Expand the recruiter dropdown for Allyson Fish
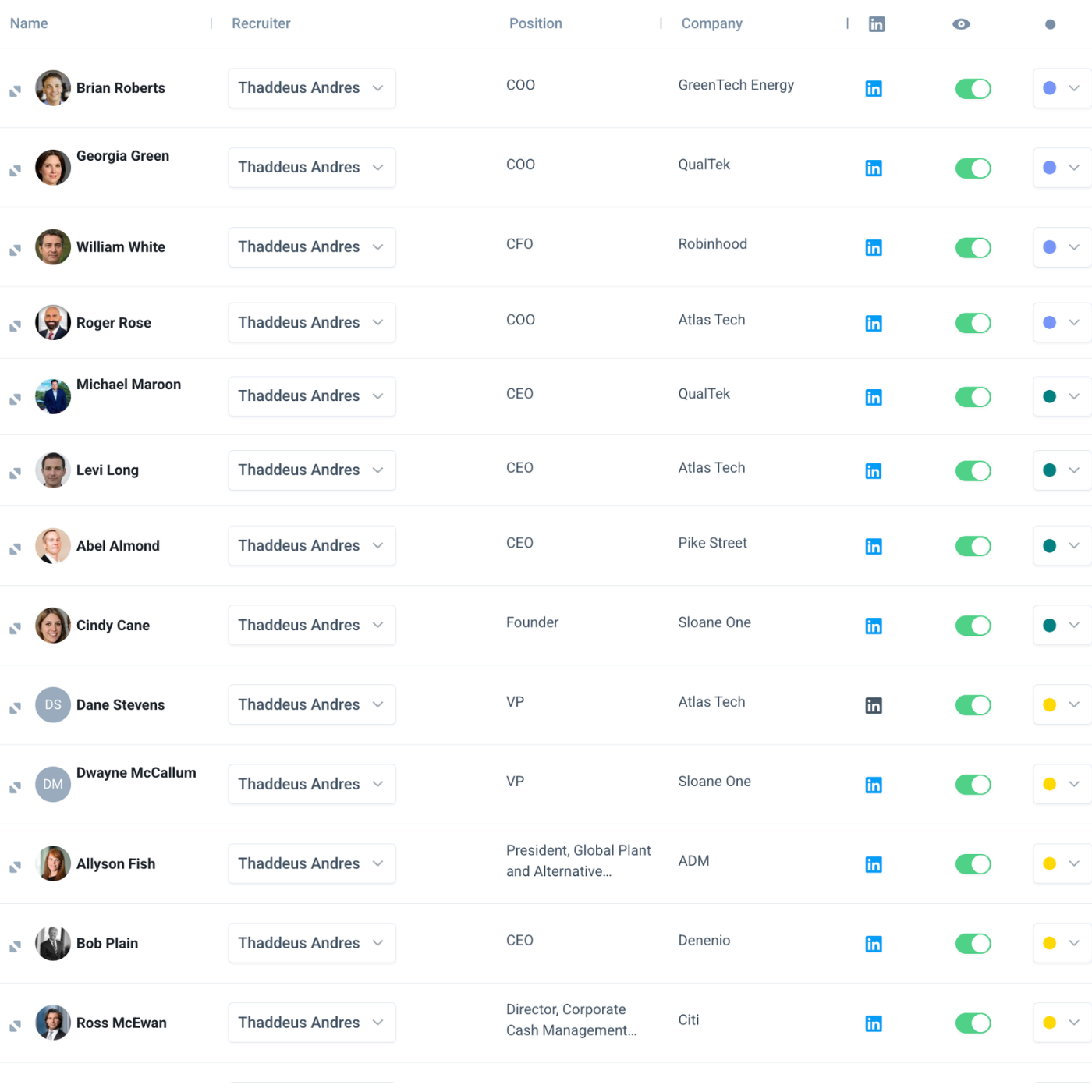Image resolution: width=1092 pixels, height=1092 pixels. click(311, 863)
